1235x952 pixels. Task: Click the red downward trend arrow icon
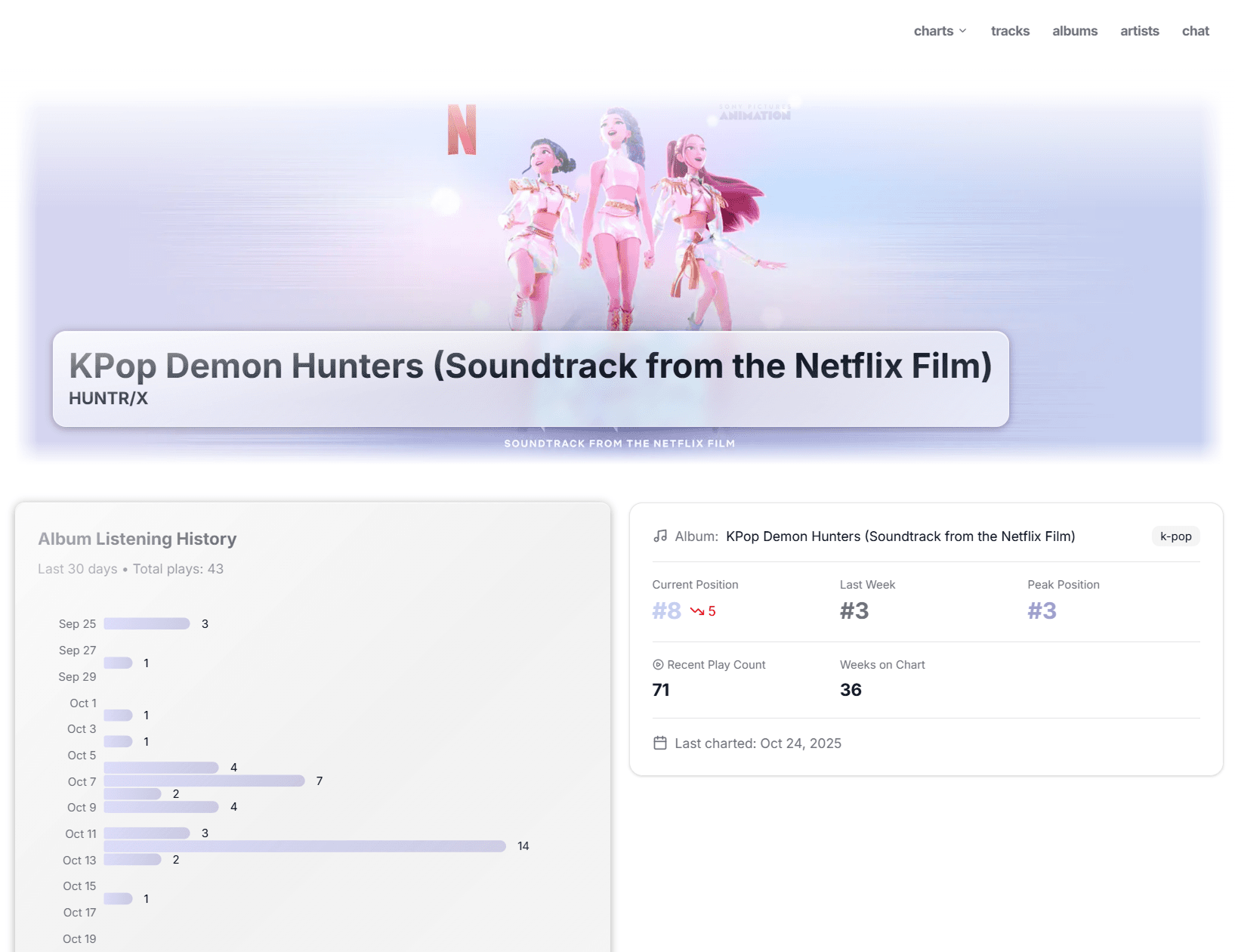(696, 611)
